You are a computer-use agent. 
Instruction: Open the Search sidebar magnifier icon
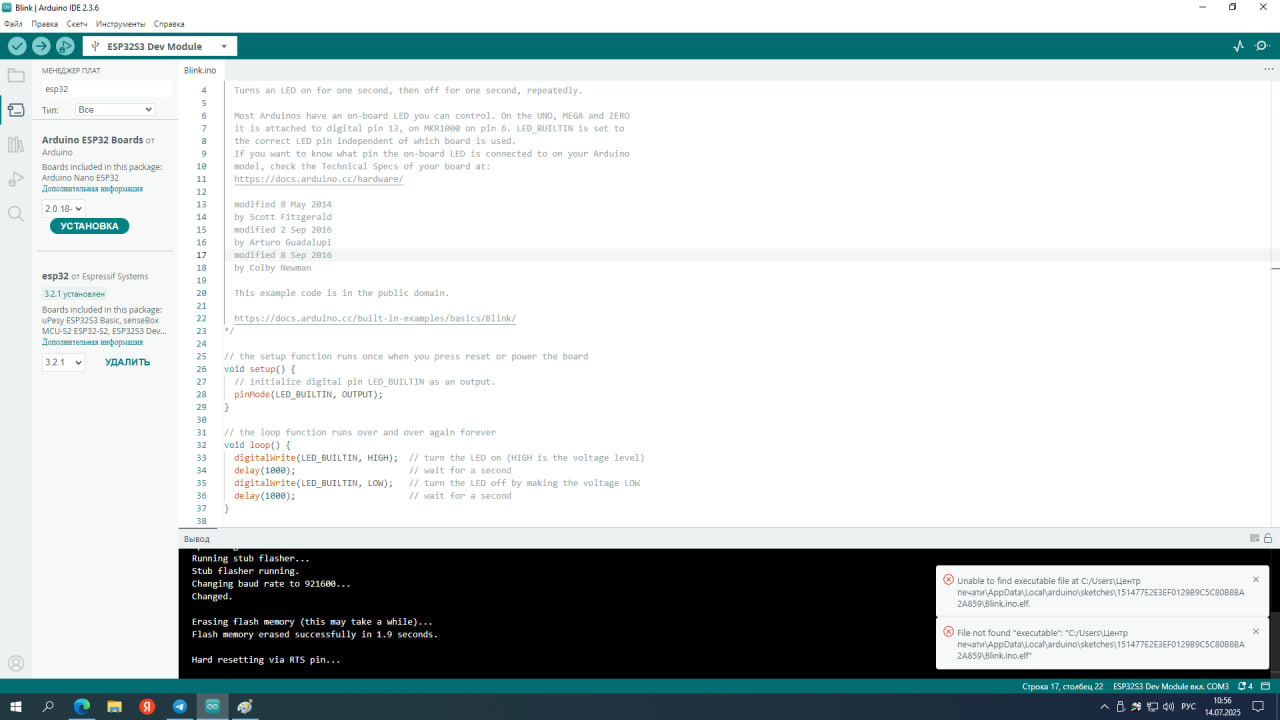[x=16, y=213]
